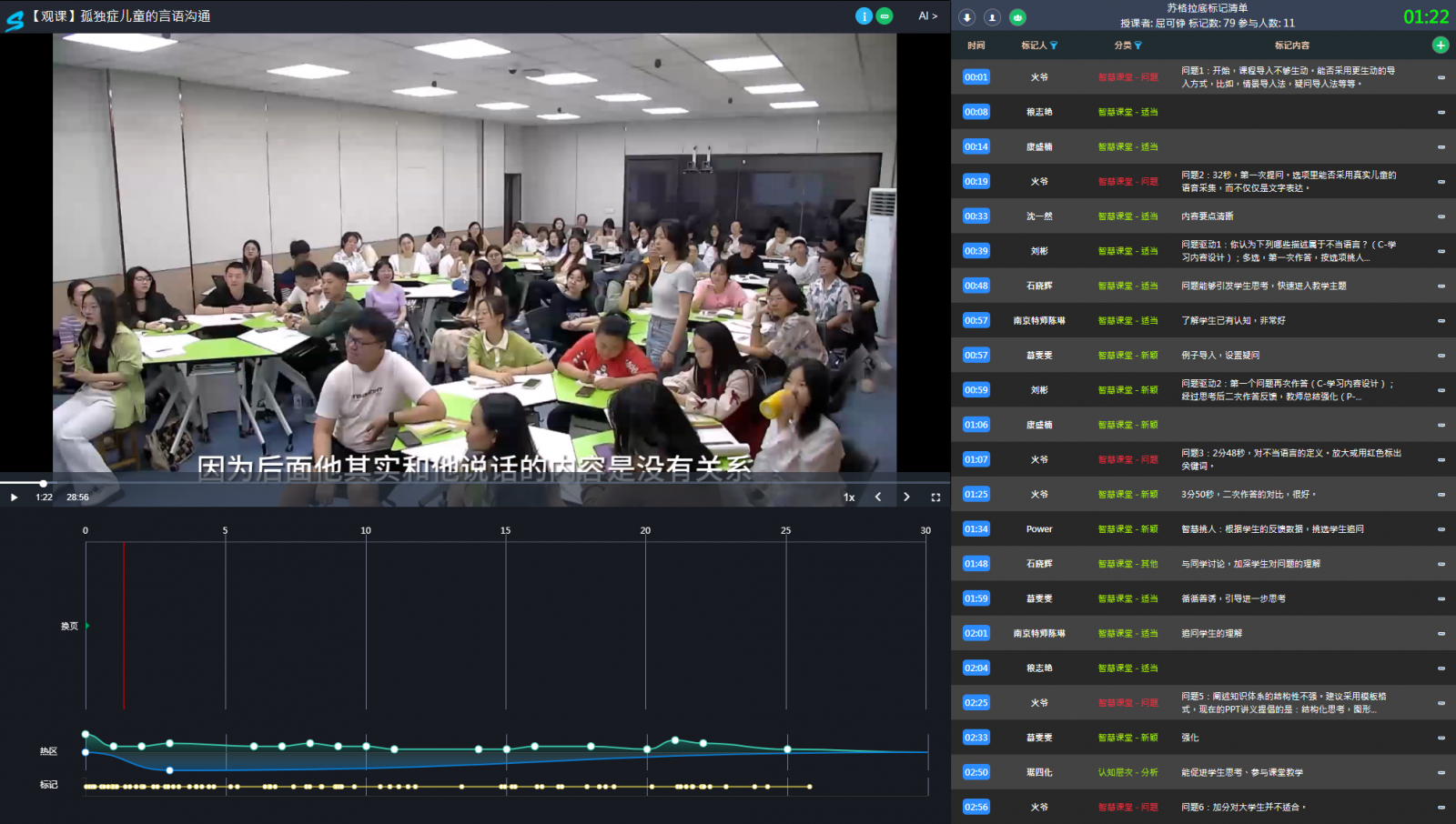Jump to the 00:39 timestamp marker
1456x824 pixels.
click(x=976, y=251)
